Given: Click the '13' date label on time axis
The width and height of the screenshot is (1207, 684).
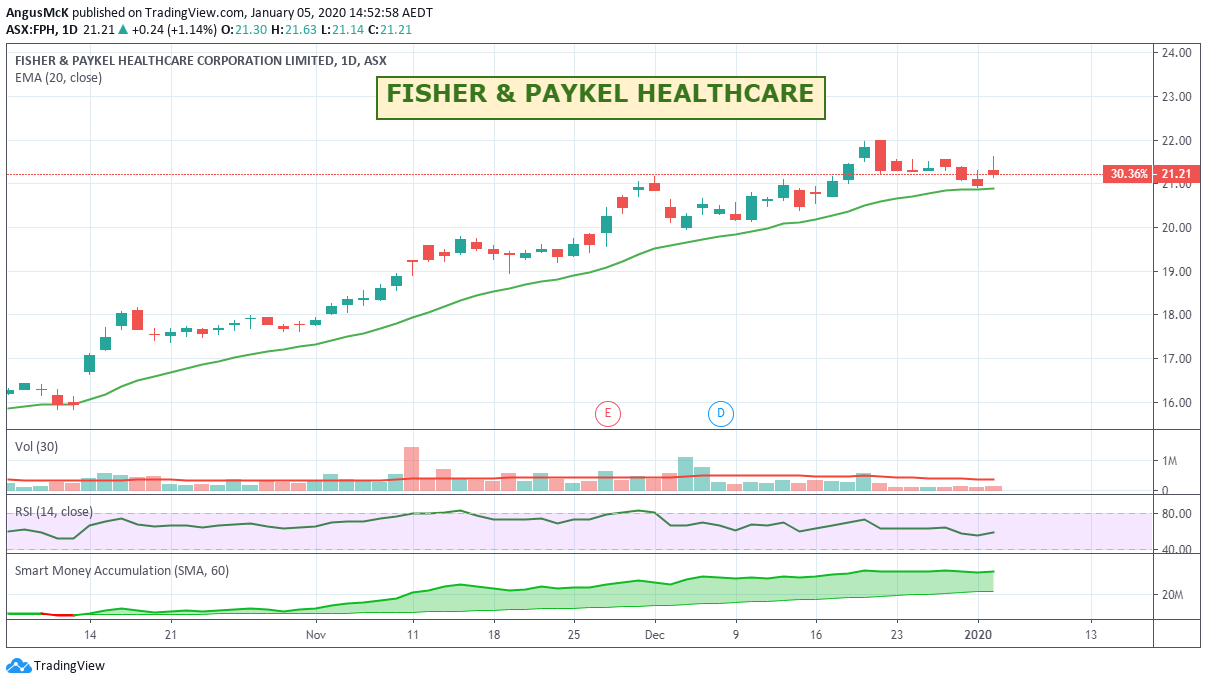Looking at the screenshot, I should click(x=1091, y=634).
